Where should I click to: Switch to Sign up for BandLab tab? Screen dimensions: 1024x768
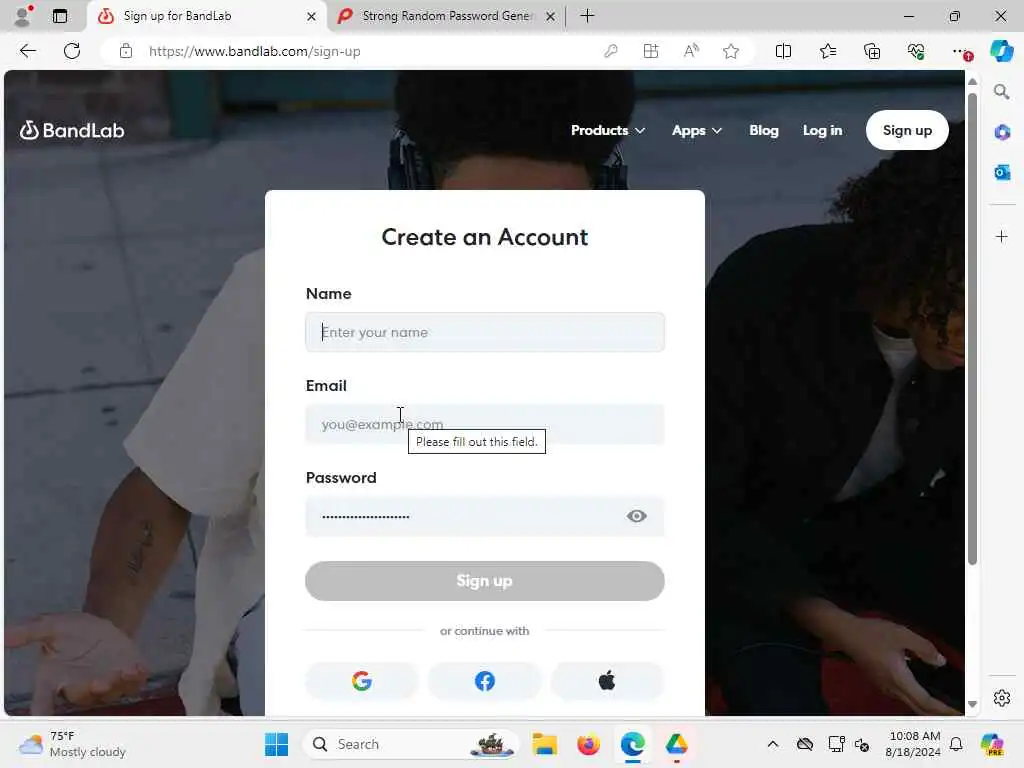pyautogui.click(x=196, y=16)
